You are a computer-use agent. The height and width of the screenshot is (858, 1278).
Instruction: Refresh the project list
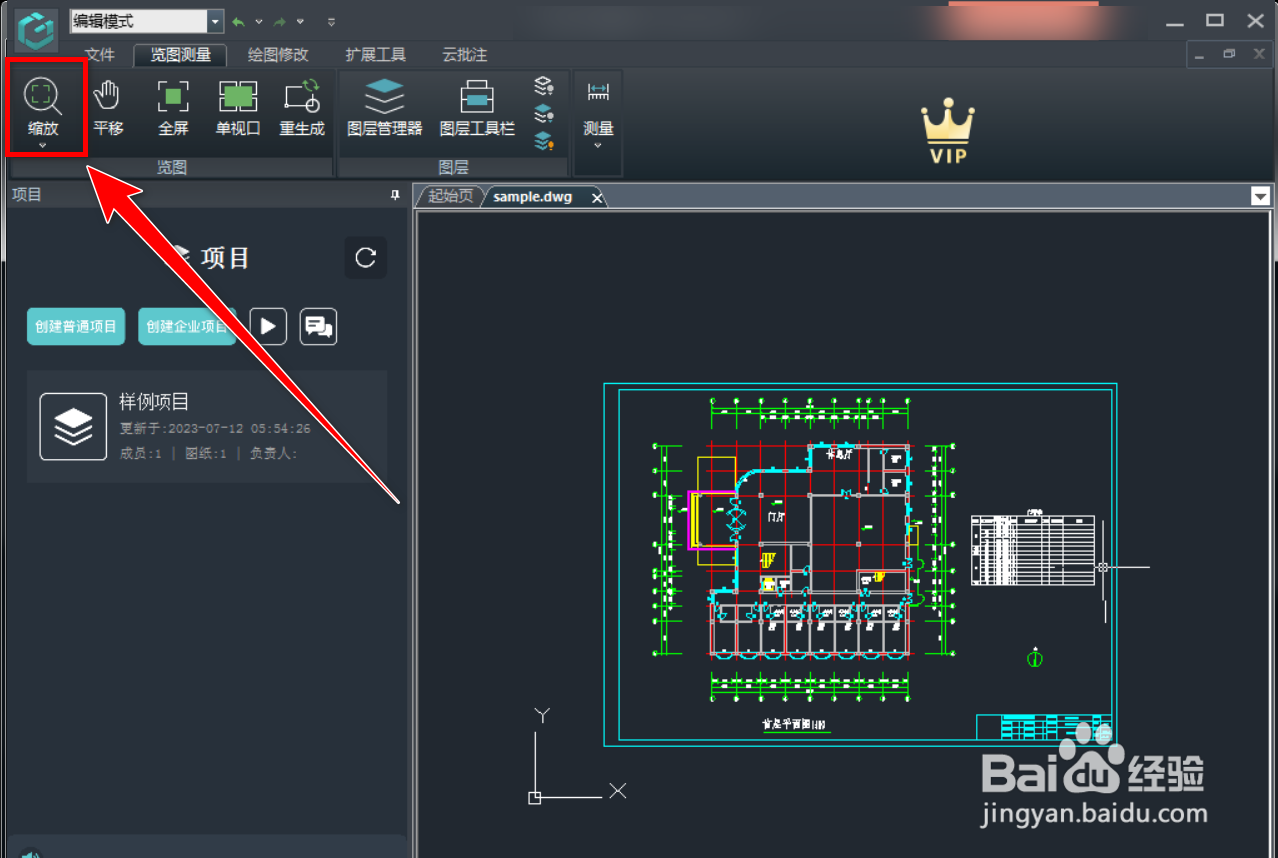(x=366, y=258)
